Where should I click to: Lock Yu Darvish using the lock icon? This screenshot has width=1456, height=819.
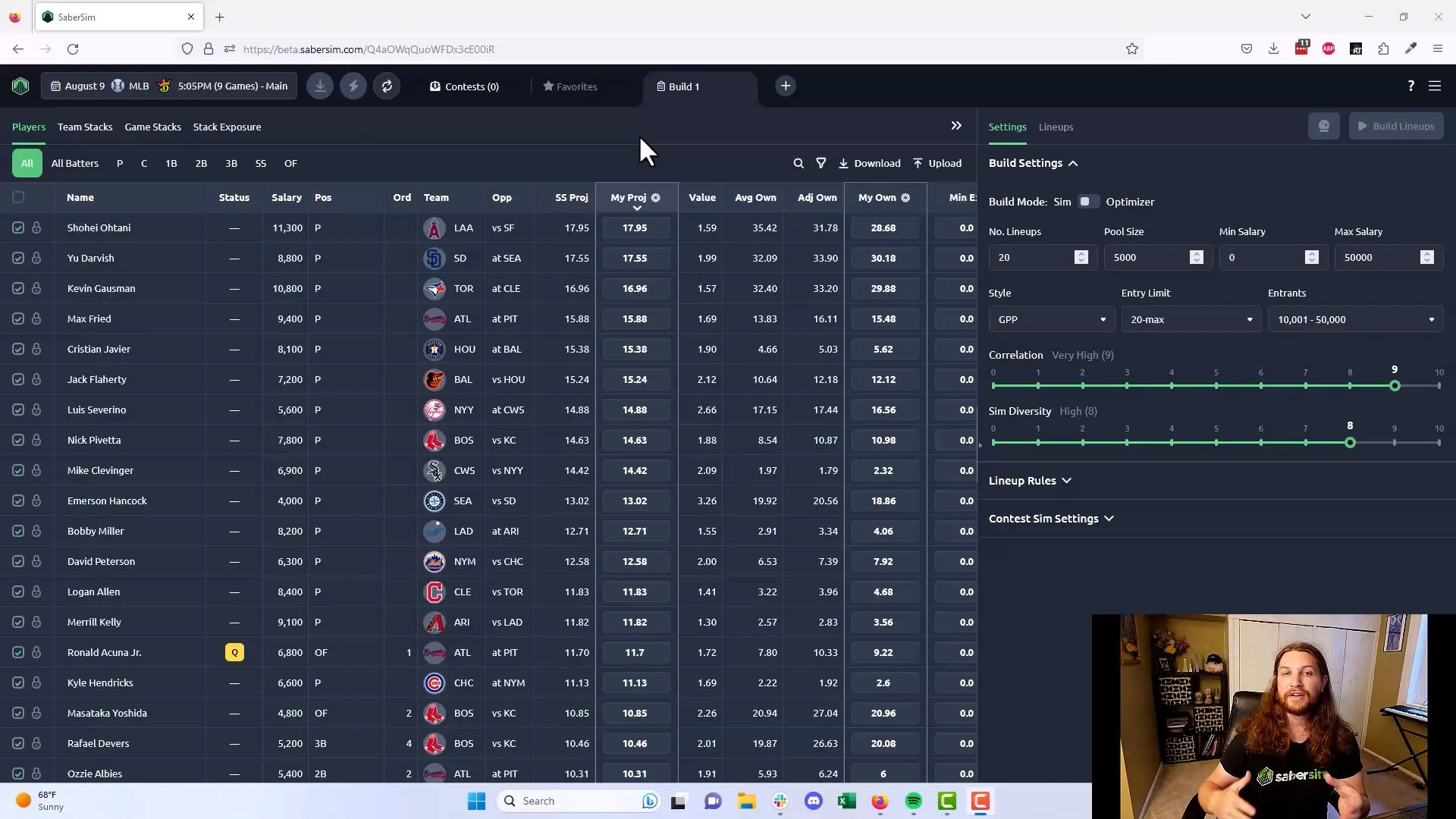click(x=37, y=258)
